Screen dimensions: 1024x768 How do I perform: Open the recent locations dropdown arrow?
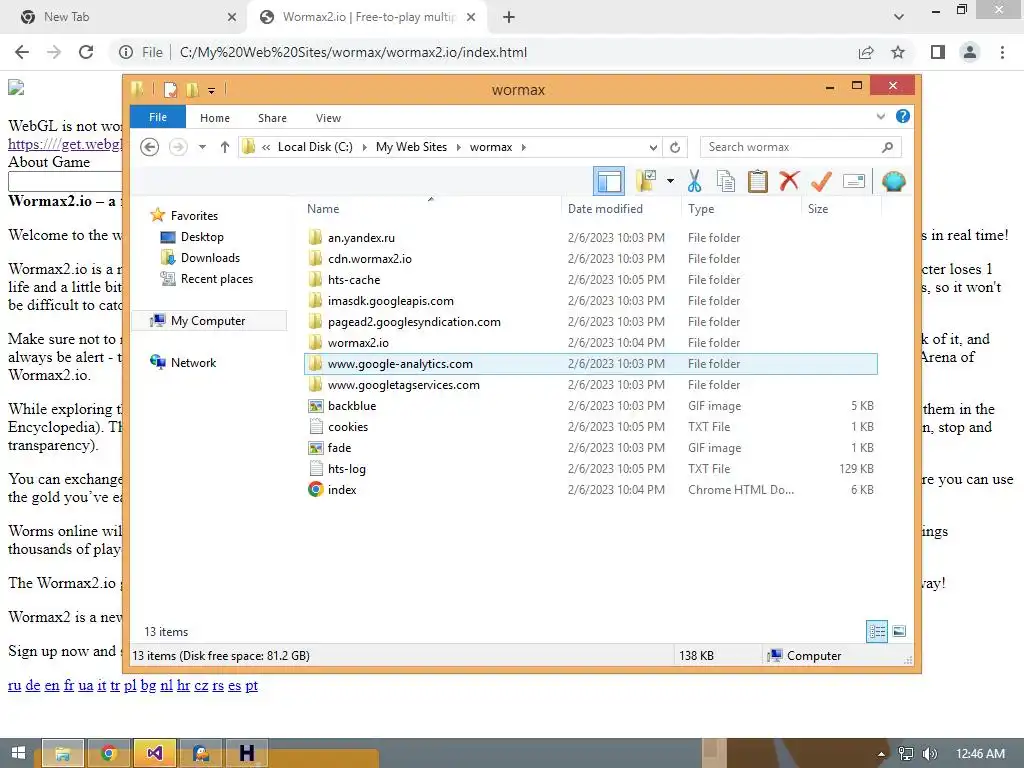(202, 147)
